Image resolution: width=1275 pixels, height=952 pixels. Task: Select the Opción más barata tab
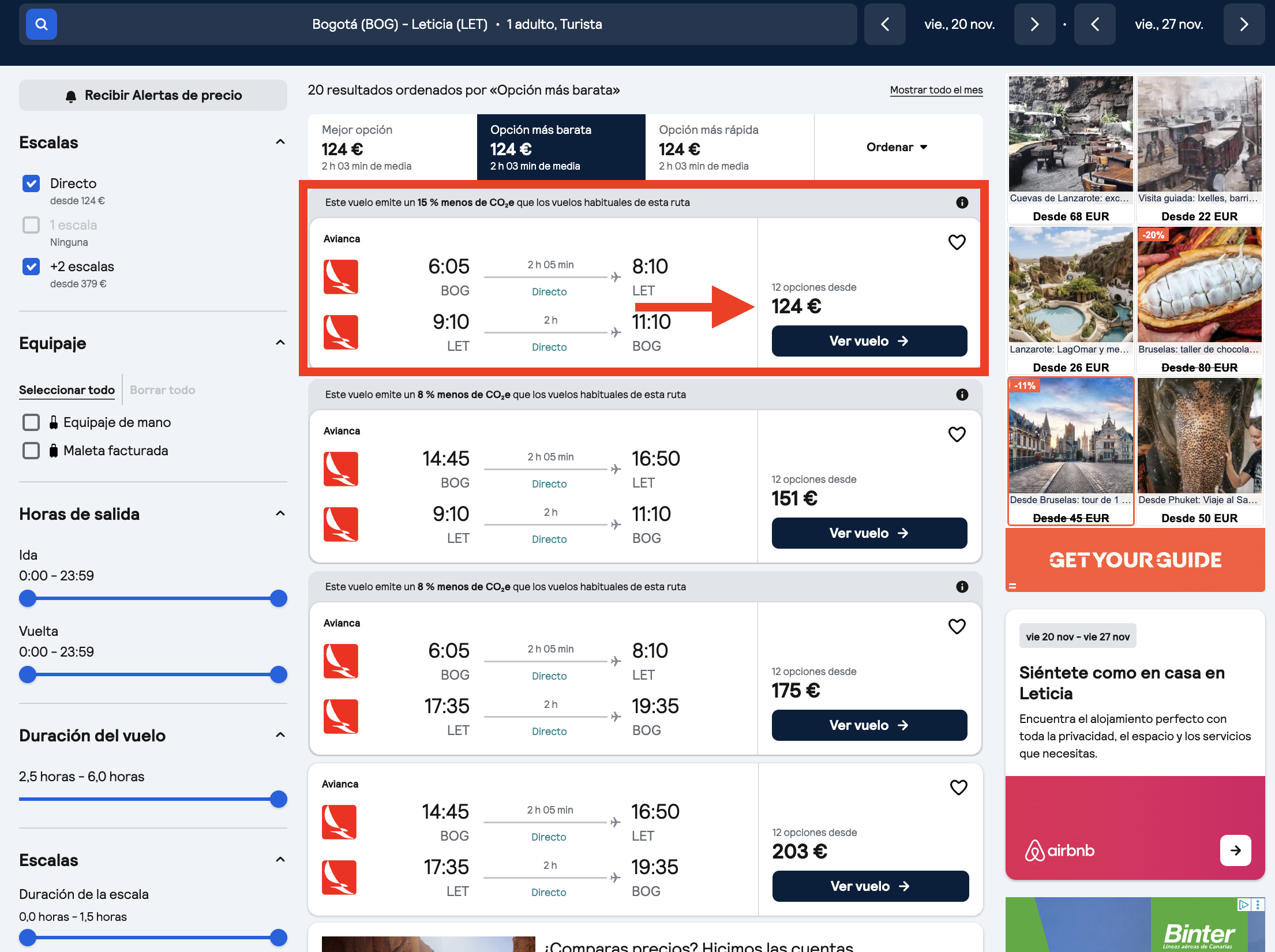tap(561, 147)
